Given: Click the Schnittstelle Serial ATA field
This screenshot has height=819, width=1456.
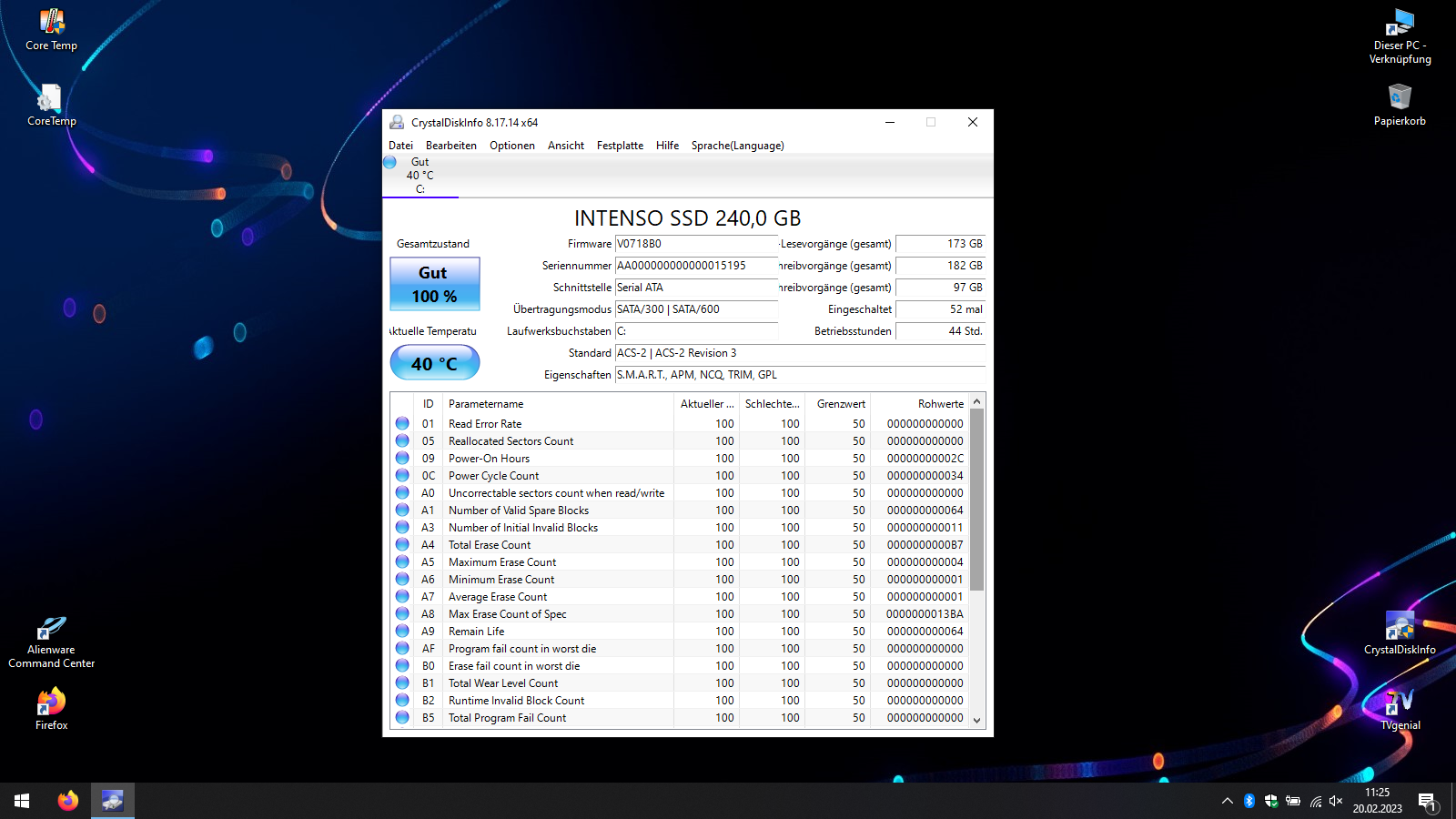Looking at the screenshot, I should click(x=696, y=288).
